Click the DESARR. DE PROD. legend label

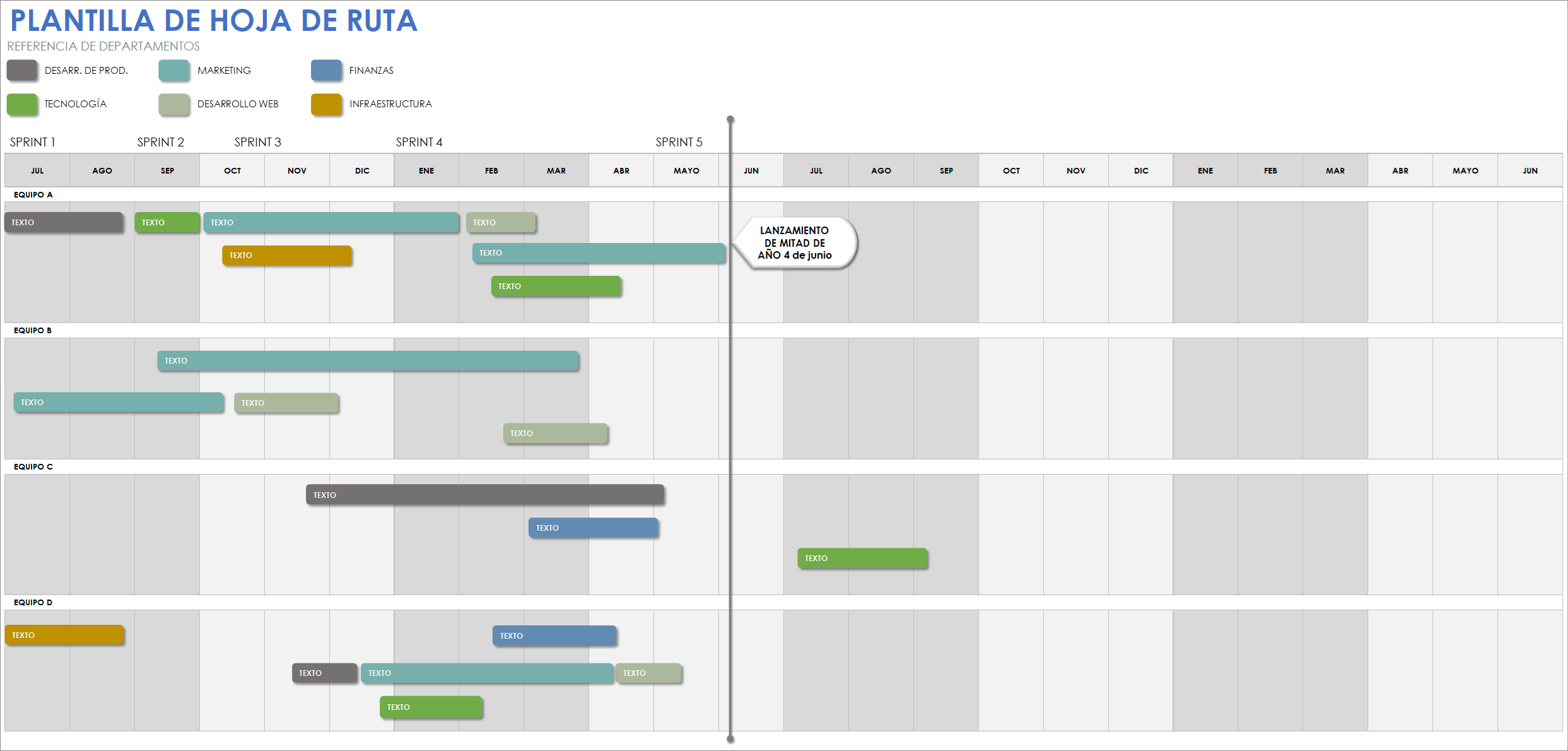tap(86, 70)
